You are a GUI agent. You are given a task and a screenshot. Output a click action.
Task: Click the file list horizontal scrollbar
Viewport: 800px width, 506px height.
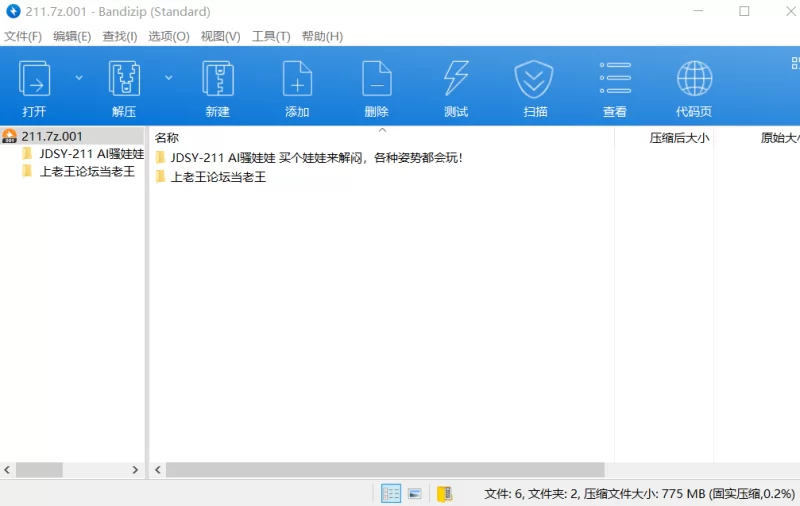pos(385,470)
